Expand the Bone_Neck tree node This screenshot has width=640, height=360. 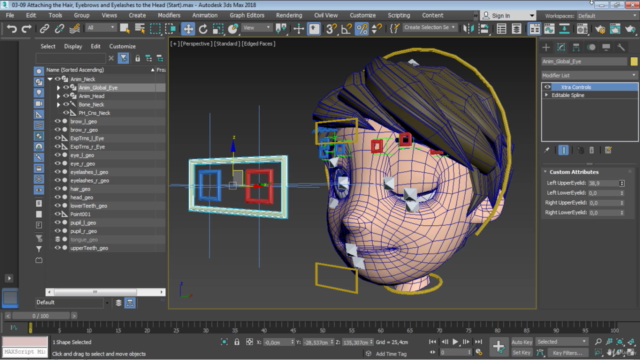tap(58, 104)
